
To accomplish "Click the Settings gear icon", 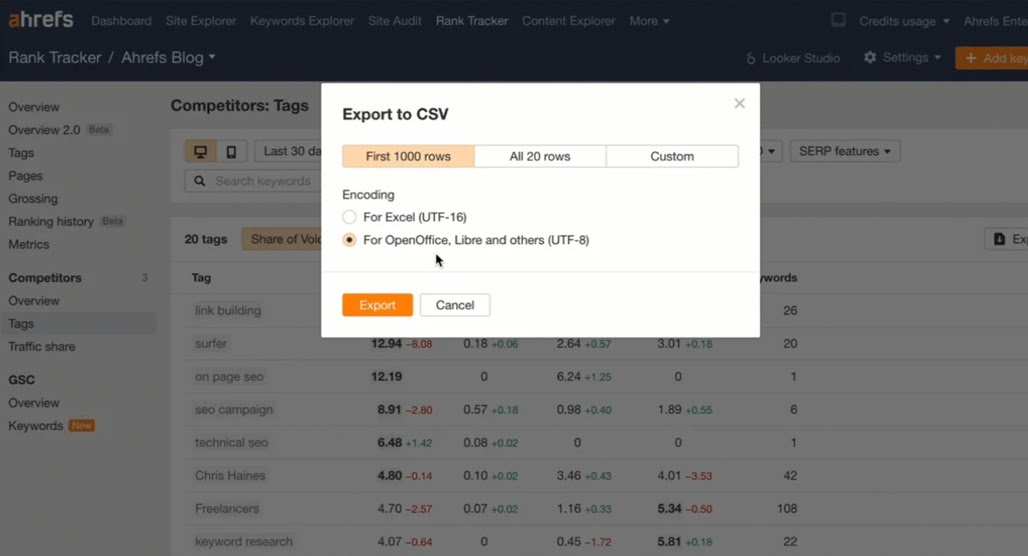I will click(870, 58).
